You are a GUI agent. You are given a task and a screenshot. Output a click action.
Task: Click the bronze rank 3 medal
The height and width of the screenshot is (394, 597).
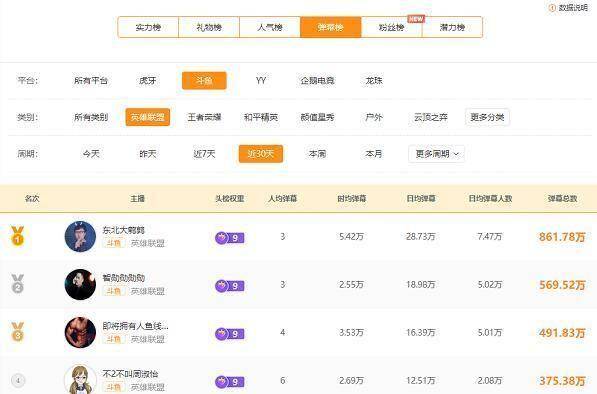click(18, 332)
